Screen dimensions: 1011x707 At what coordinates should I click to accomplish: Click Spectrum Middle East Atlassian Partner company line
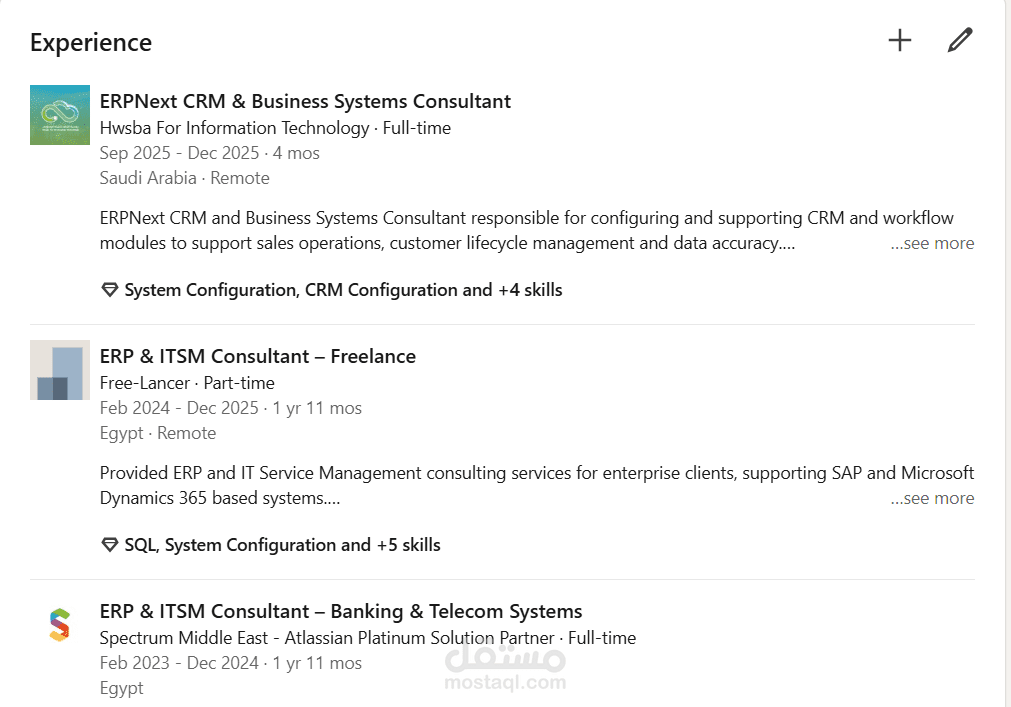coord(368,638)
